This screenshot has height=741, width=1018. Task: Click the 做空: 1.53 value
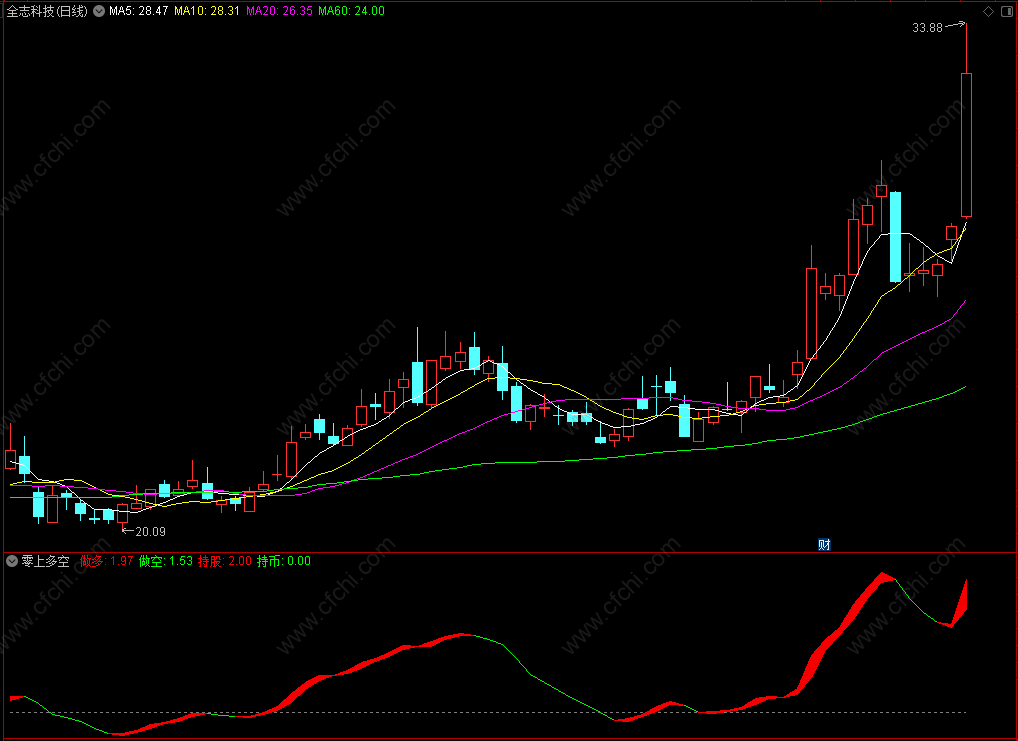pyautogui.click(x=166, y=561)
